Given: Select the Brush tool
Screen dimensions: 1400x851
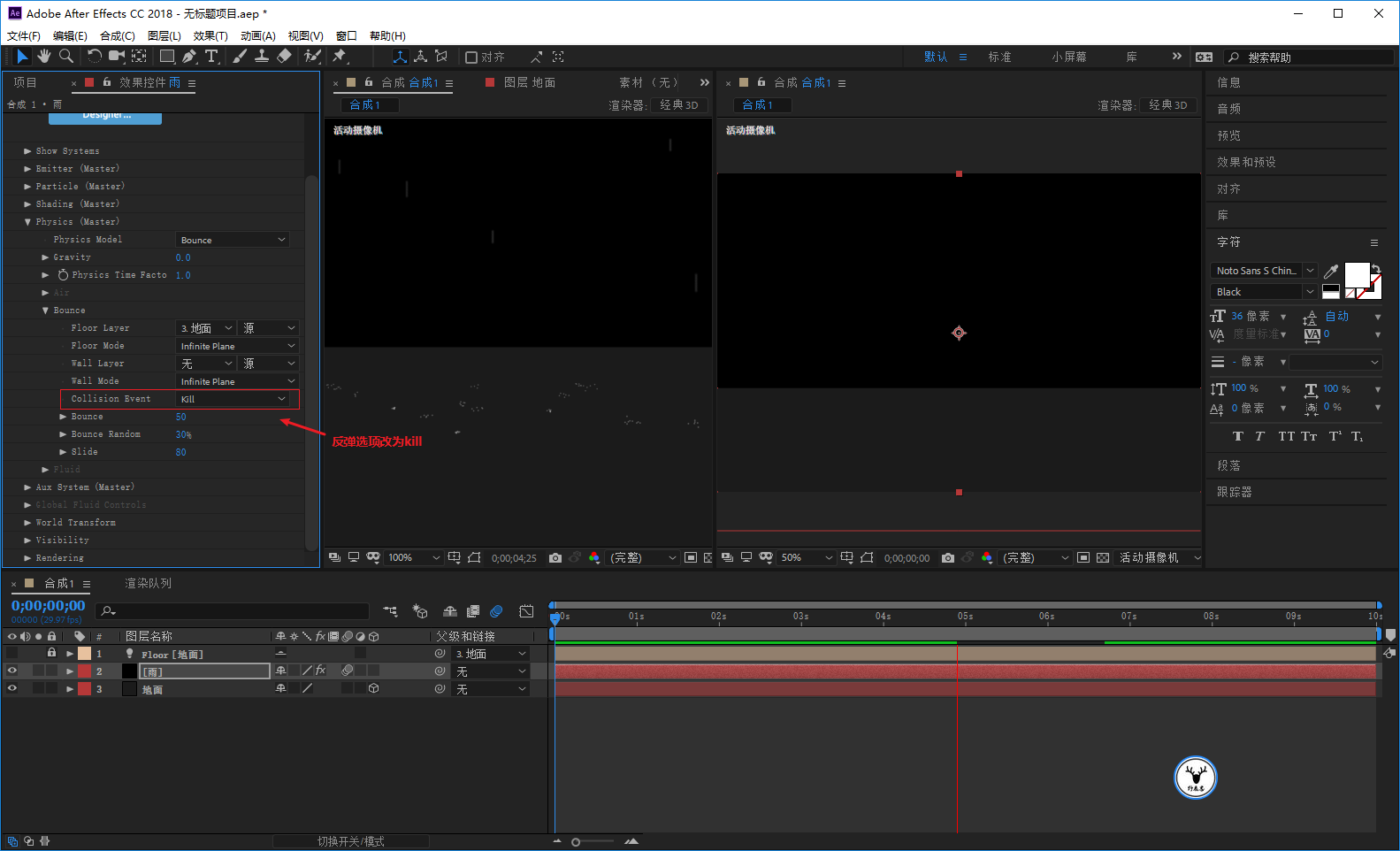Looking at the screenshot, I should coord(240,57).
